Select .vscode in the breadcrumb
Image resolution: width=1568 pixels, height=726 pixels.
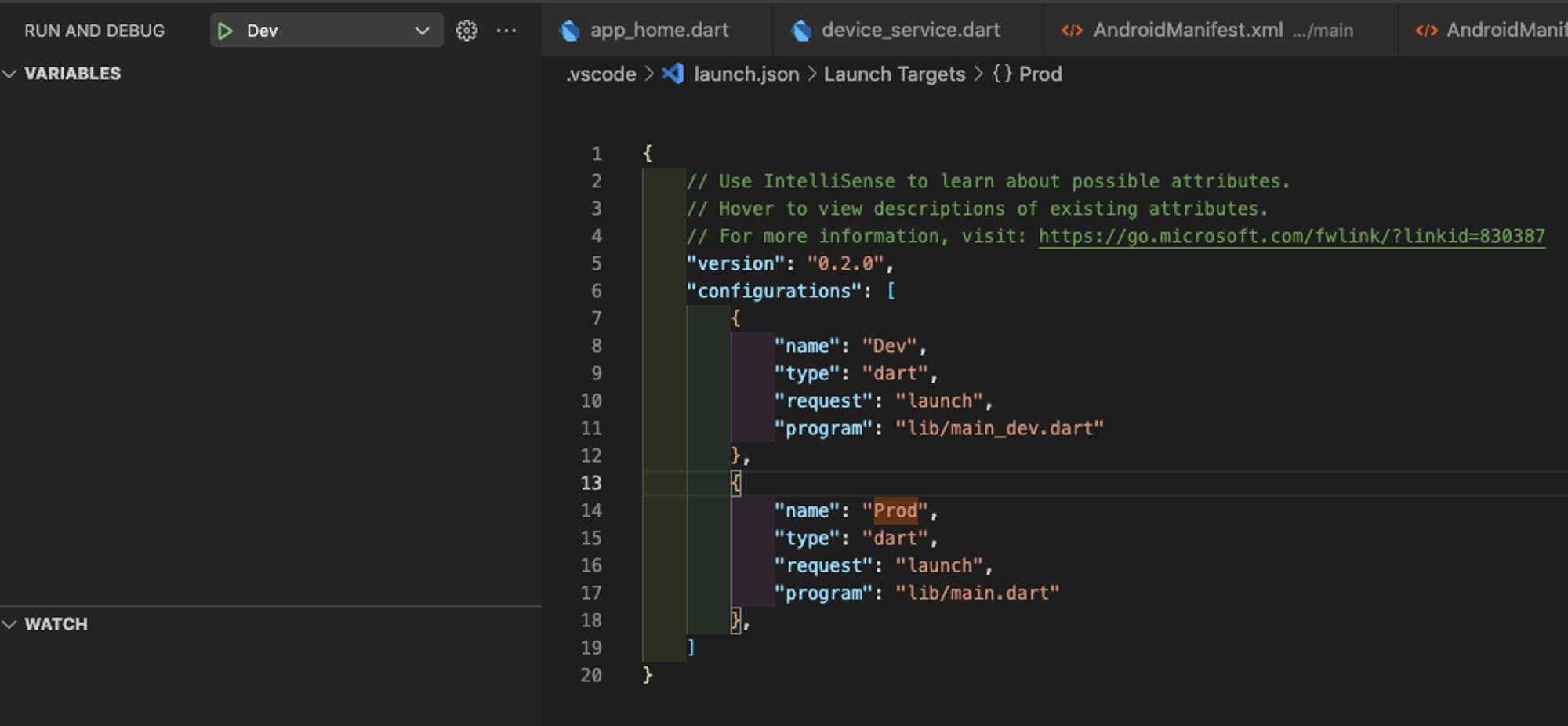(601, 74)
